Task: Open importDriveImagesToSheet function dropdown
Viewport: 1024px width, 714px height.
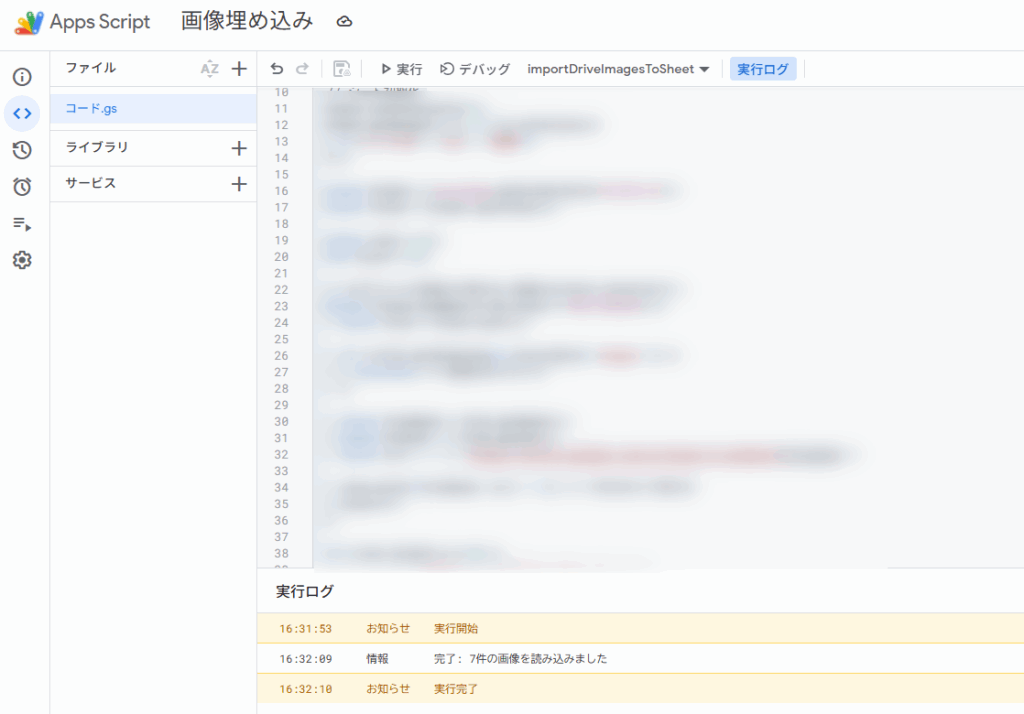Action: coord(618,69)
